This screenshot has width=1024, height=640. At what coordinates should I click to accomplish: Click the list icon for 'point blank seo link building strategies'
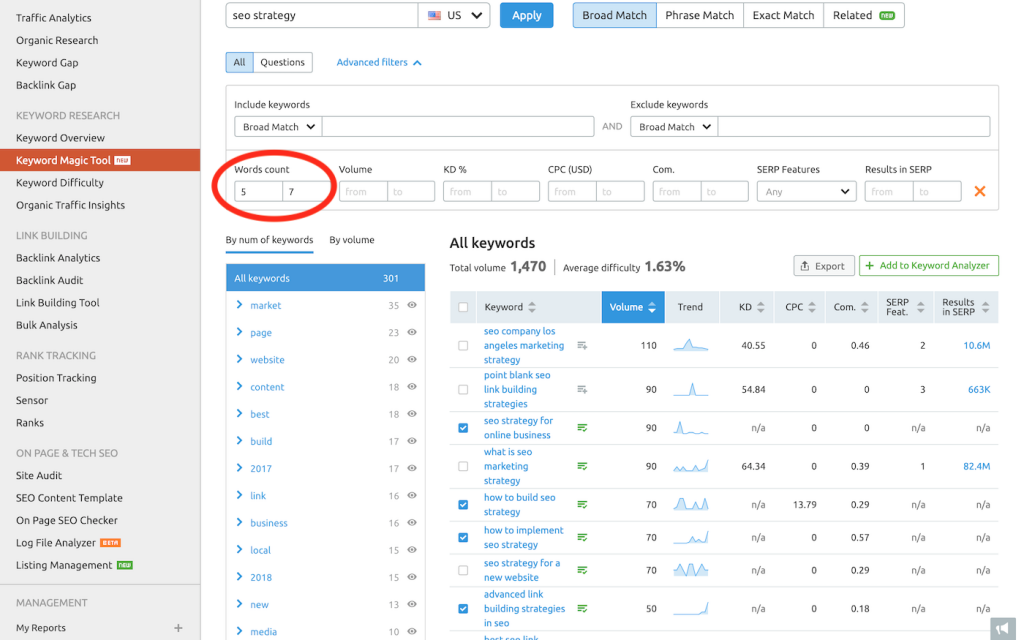pos(582,389)
